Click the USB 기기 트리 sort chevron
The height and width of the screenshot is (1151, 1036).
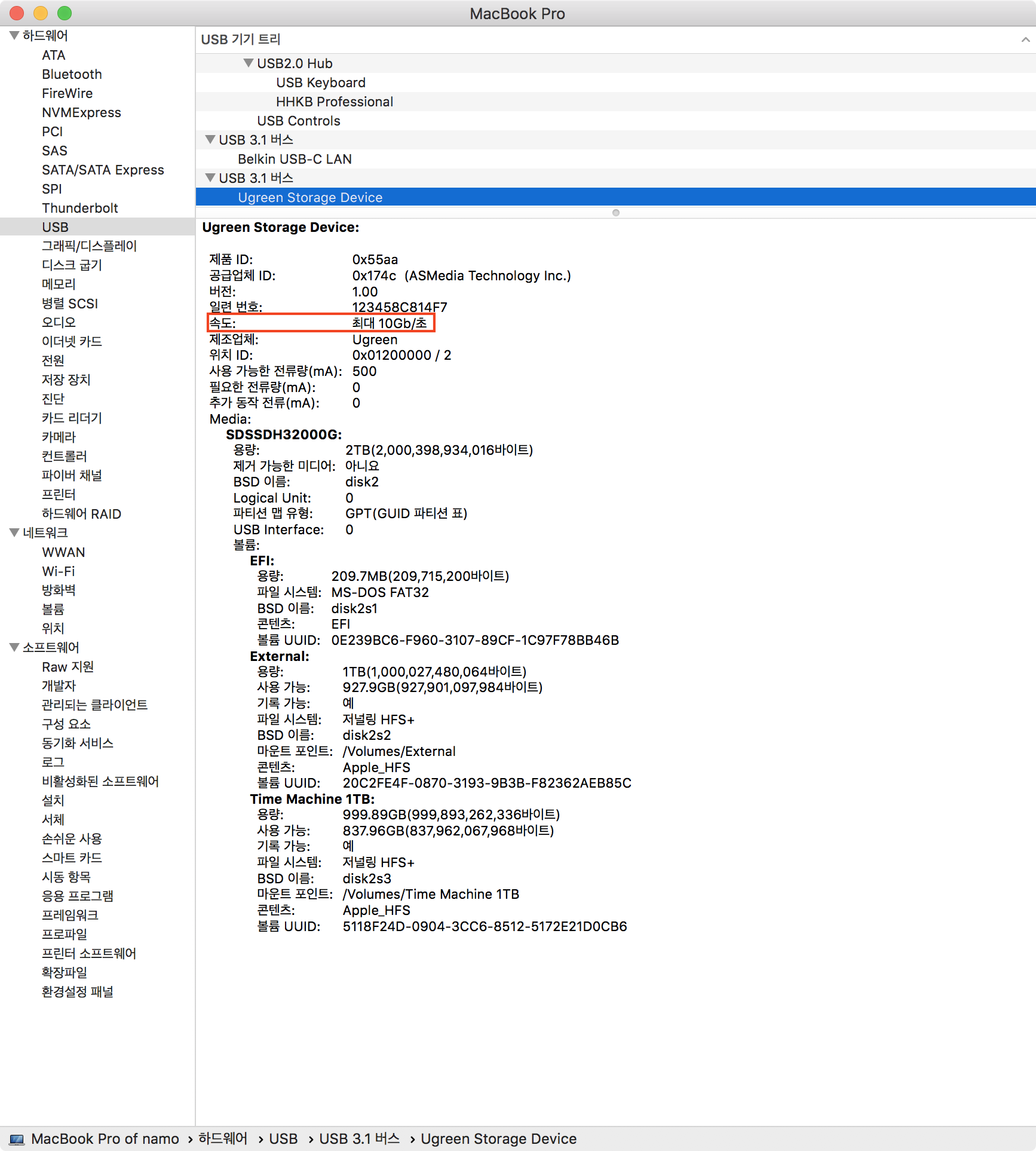tap(1025, 39)
